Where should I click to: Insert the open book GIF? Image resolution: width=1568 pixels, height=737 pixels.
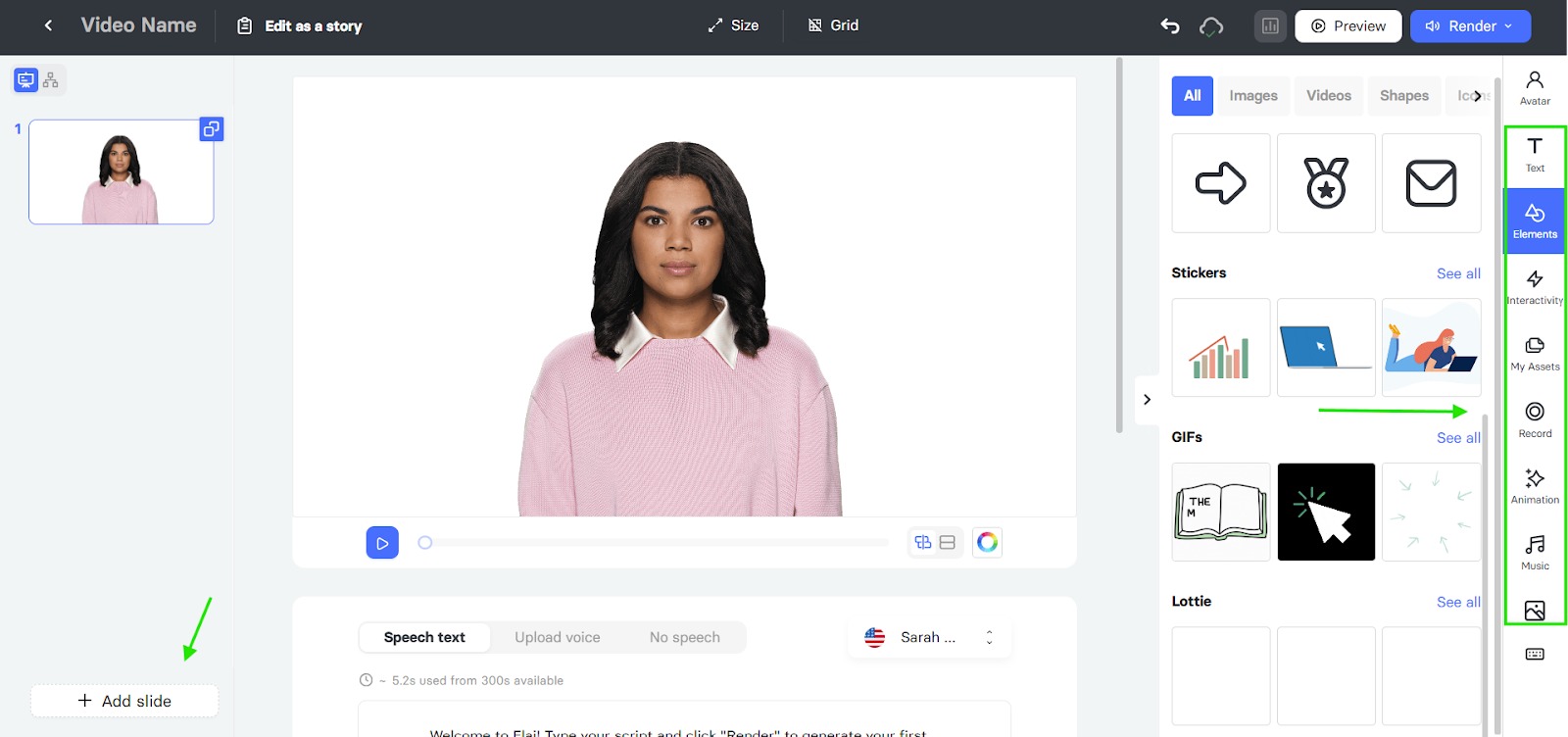(1221, 512)
